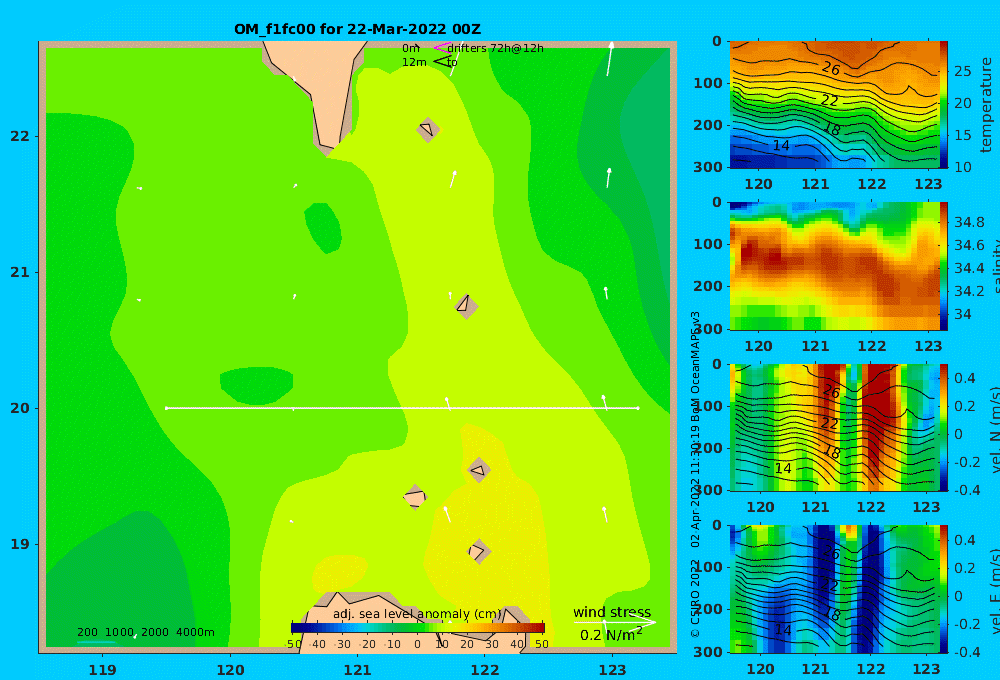Click the '200 1000 2000 4000m' depth legend
Viewport: 1000px width, 680px height.
[145, 632]
